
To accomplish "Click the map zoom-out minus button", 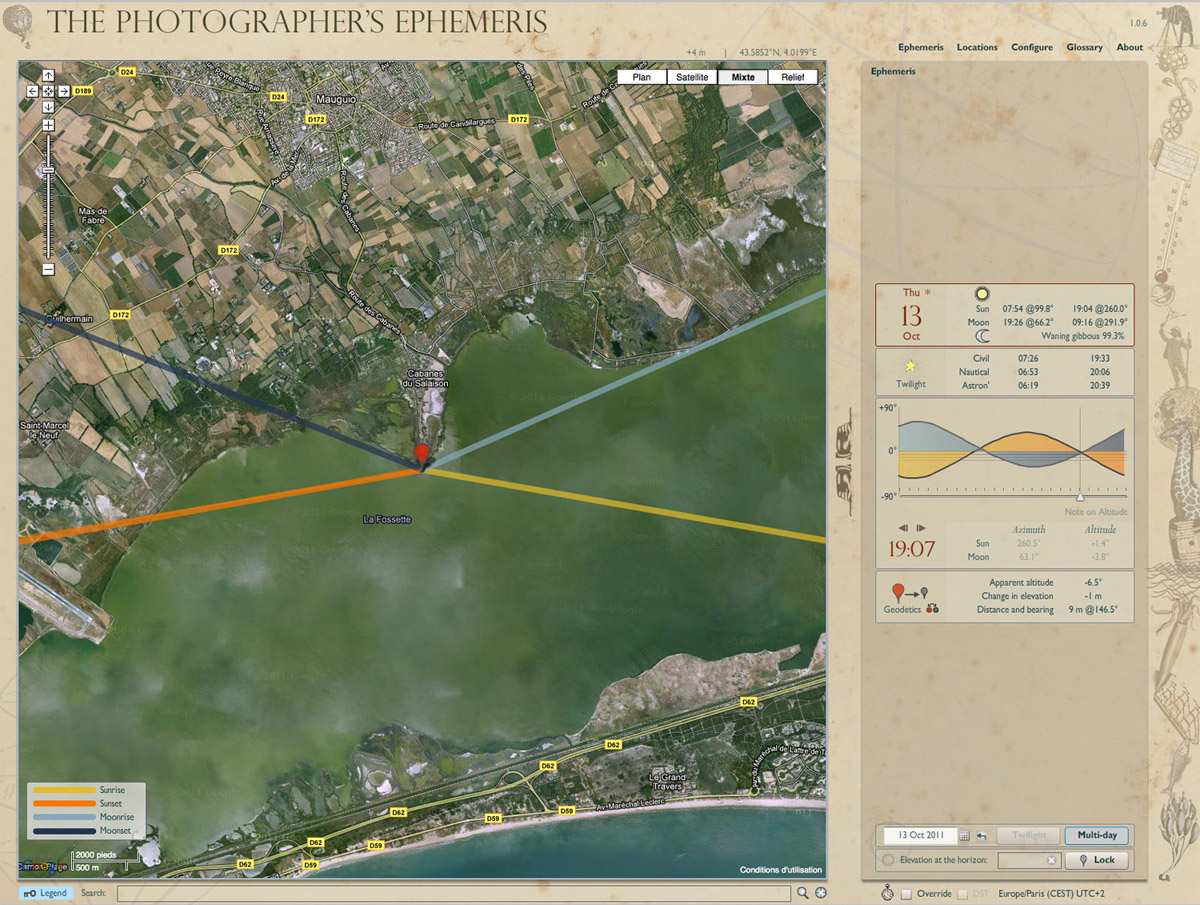I will click(47, 269).
